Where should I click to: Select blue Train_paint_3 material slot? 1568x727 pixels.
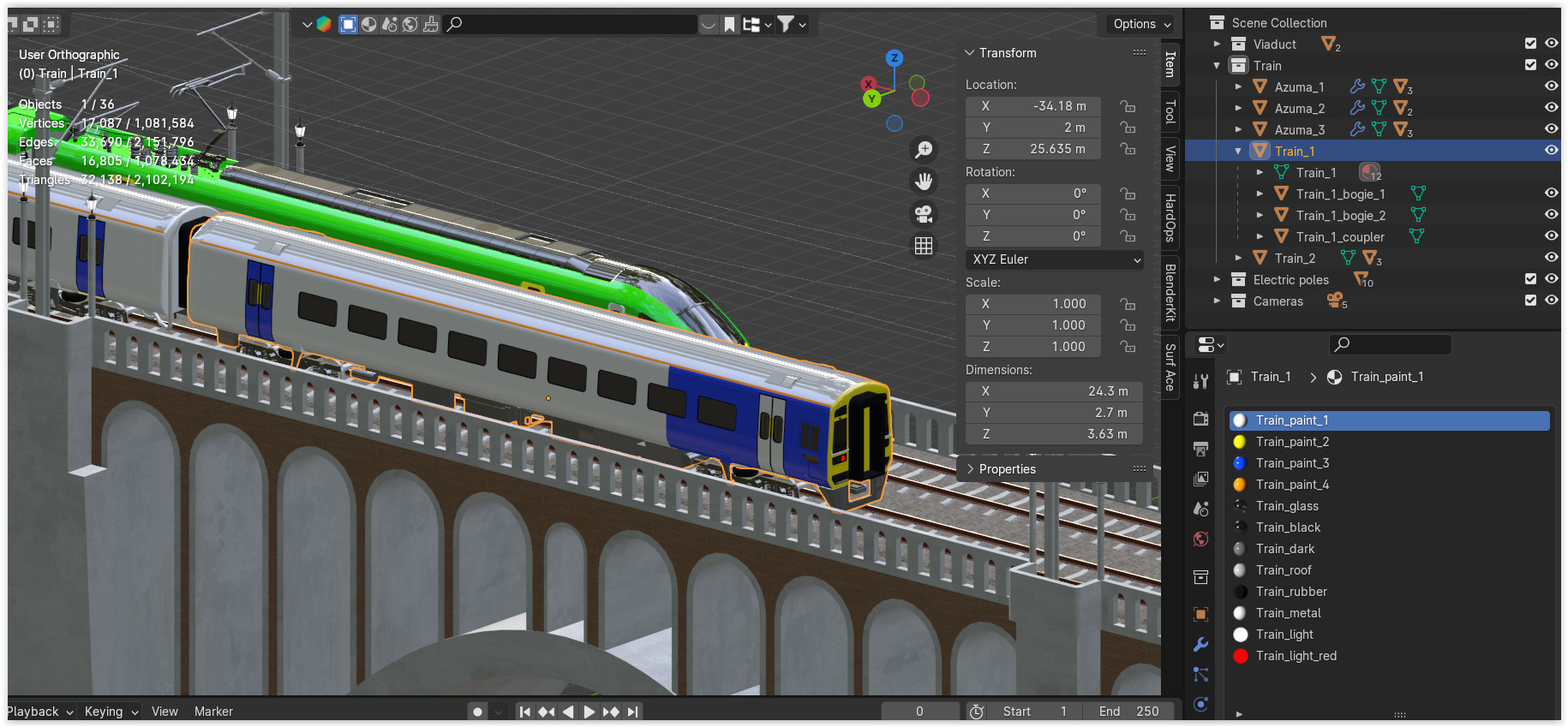[x=1387, y=463]
